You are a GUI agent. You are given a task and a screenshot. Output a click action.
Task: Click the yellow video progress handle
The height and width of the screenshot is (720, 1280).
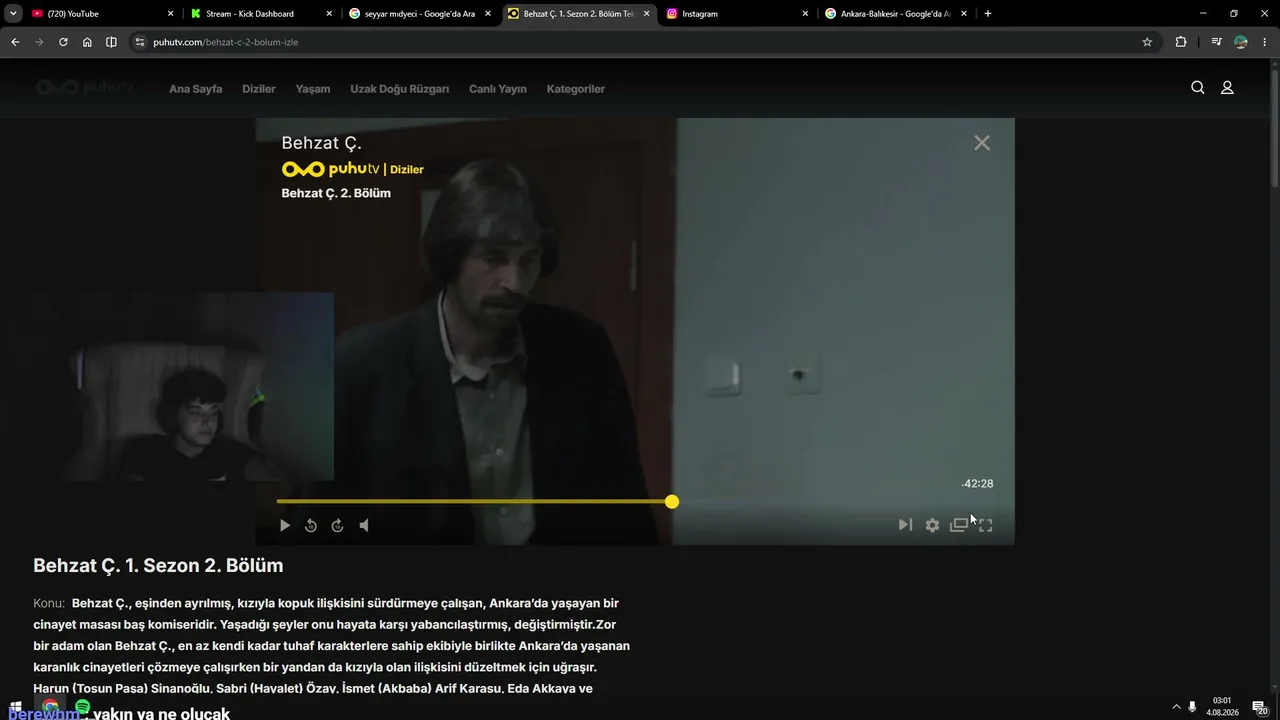pos(672,501)
